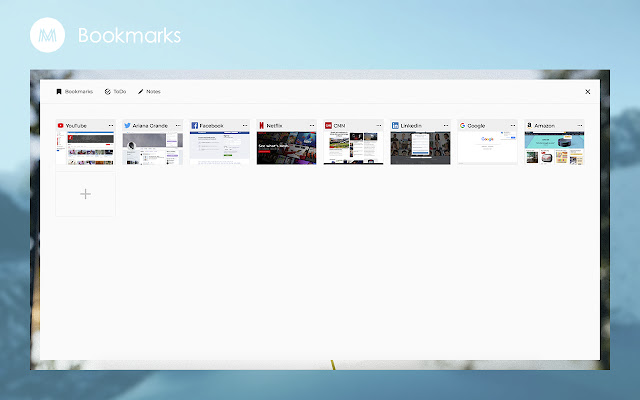Click the YouTube favicon icon
The width and height of the screenshot is (640, 400).
[x=61, y=126]
